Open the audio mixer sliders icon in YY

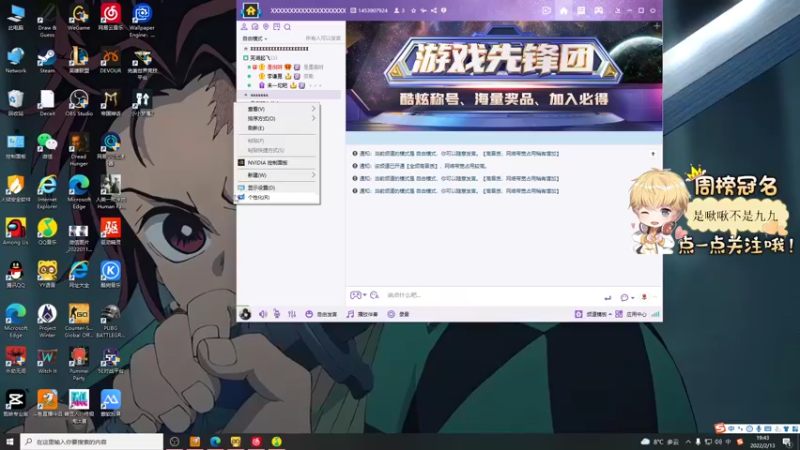(292, 314)
